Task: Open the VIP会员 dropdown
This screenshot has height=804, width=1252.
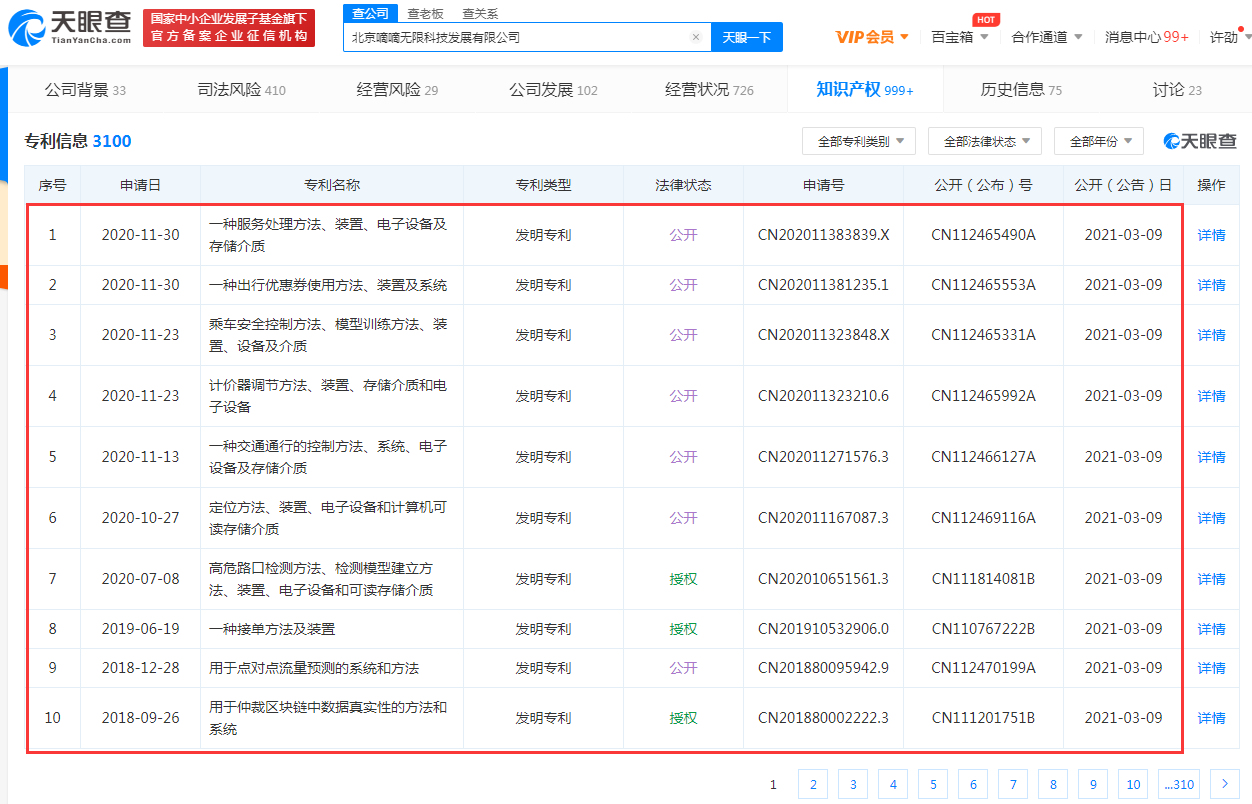Action: coord(872,37)
